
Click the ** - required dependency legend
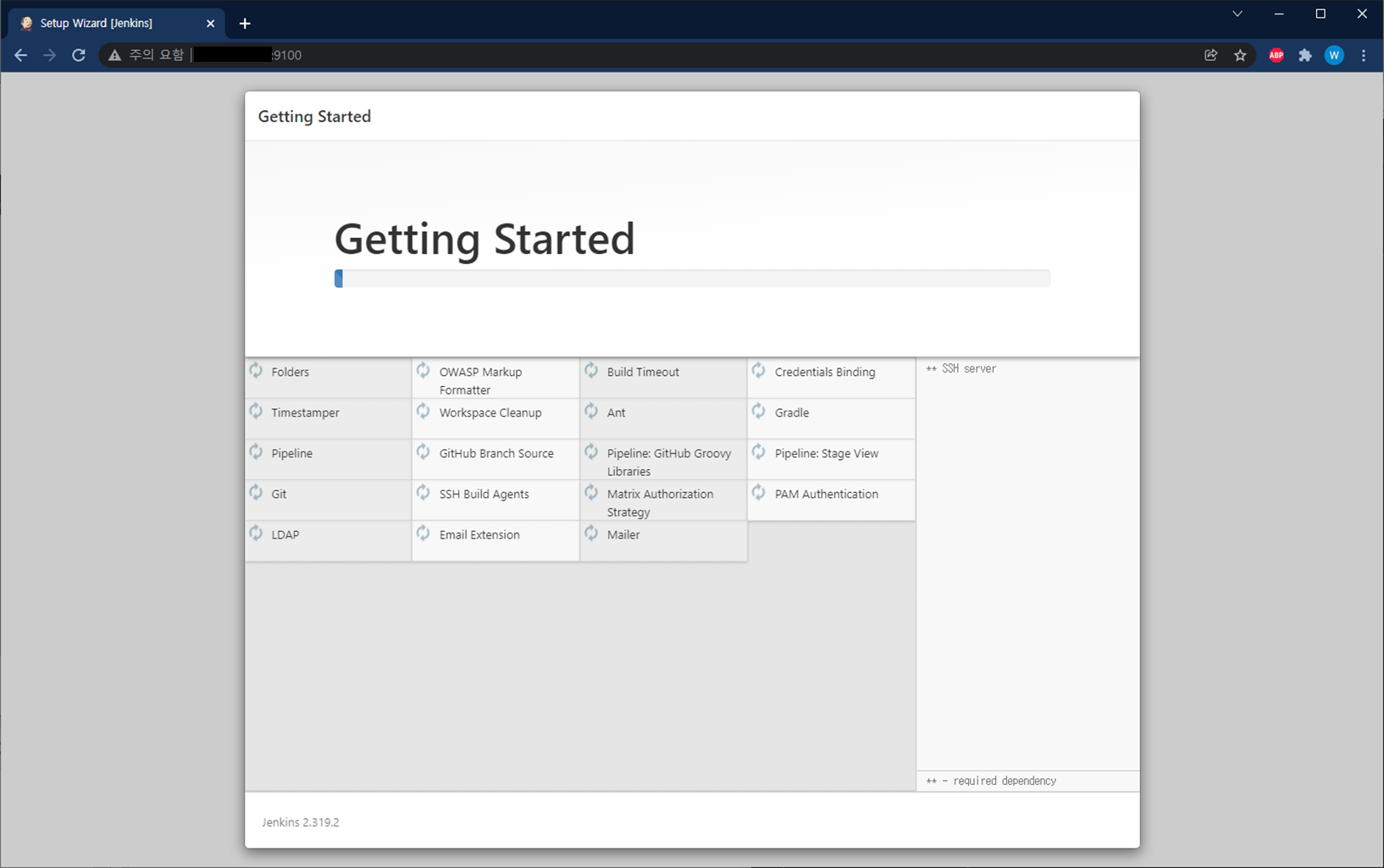[991, 781]
